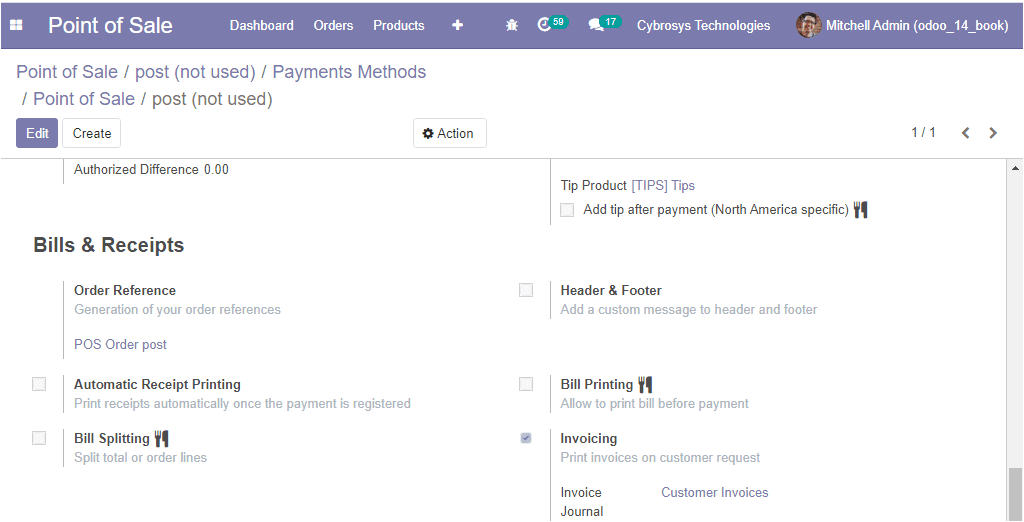Image resolution: width=1024 pixels, height=522 pixels.
Task: Open post (not used) breadcrumb link
Action: tap(195, 72)
